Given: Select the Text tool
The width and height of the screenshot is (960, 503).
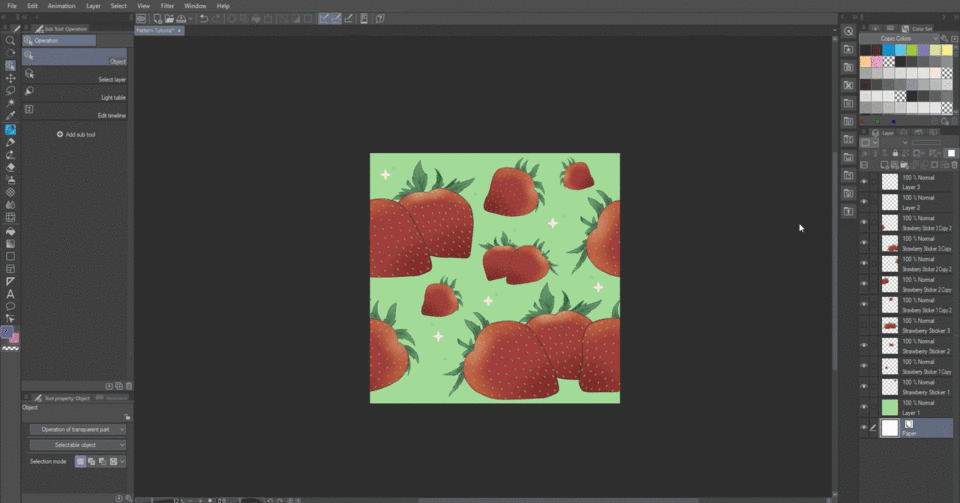Looking at the screenshot, I should coord(10,294).
